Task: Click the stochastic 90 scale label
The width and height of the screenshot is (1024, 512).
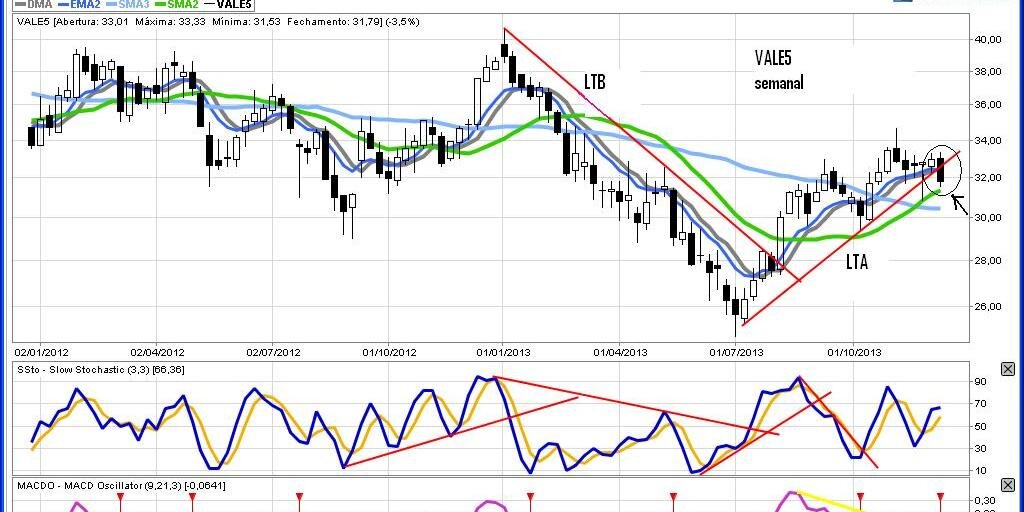Action: coord(980,381)
